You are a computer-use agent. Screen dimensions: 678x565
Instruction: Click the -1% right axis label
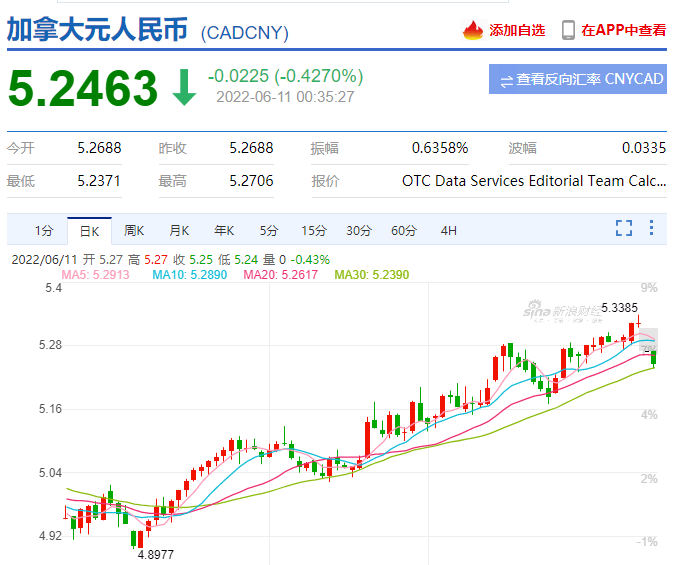click(x=647, y=542)
